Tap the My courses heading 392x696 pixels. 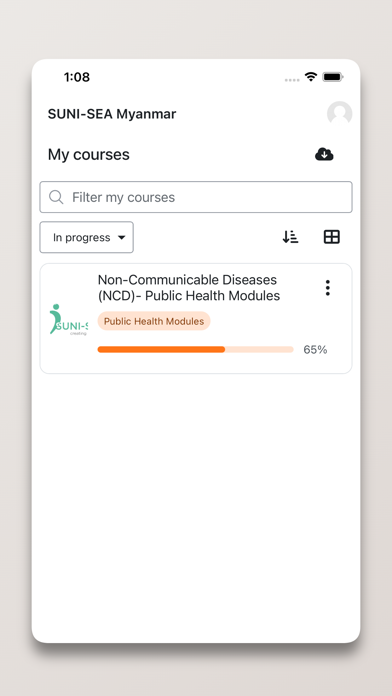click(x=89, y=154)
